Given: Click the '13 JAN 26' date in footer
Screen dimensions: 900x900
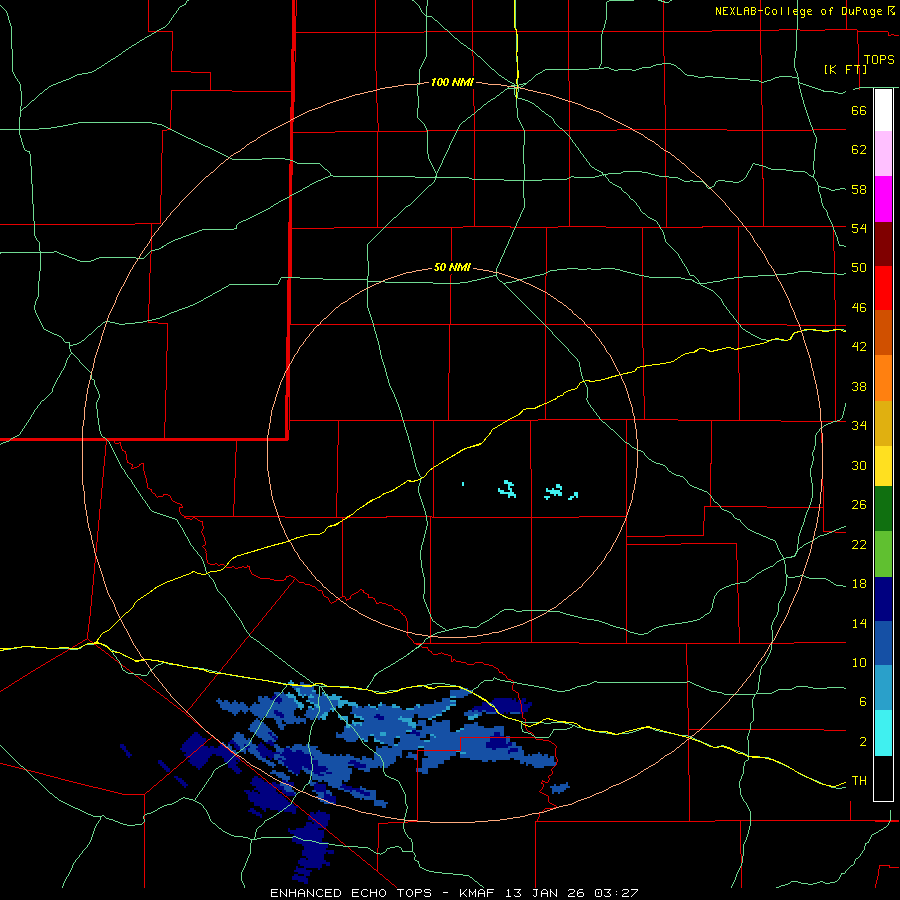Looking at the screenshot, I should pos(546,893).
